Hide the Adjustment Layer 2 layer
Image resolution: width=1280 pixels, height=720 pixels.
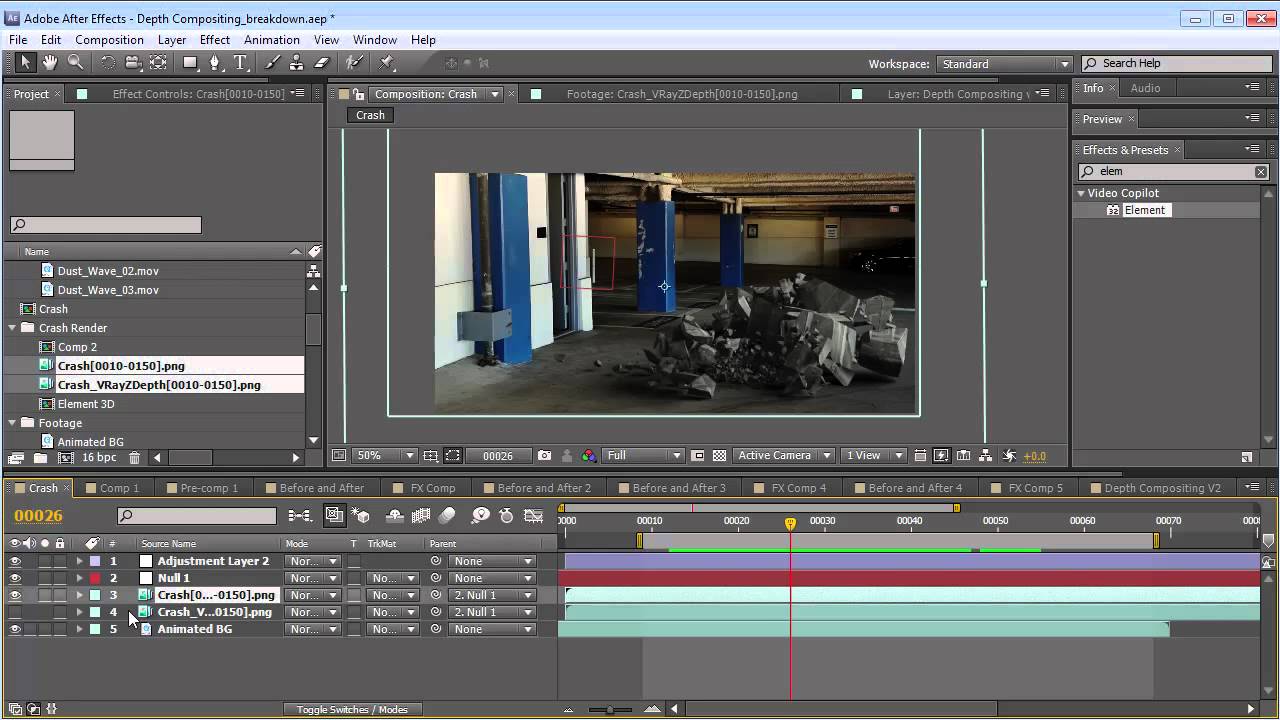pos(15,561)
